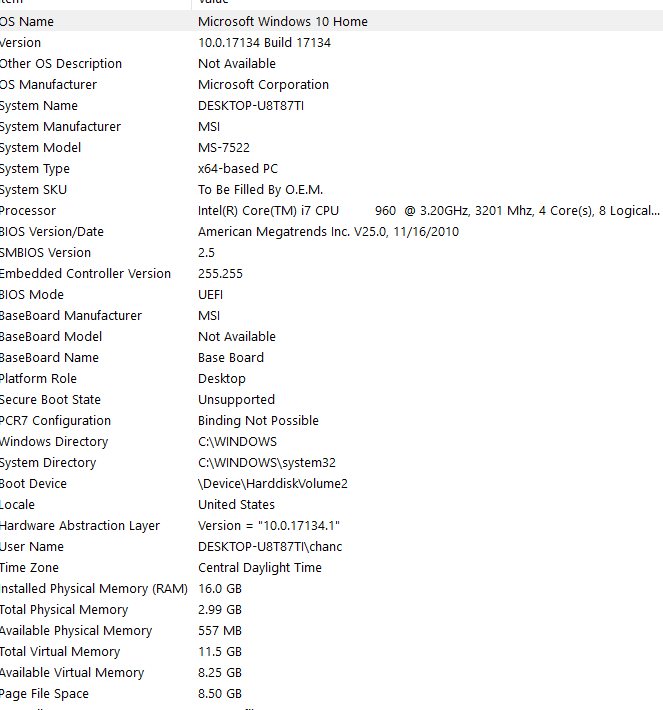Select the System Directory label
Viewport: 663px width, 710px height.
click(x=48, y=463)
